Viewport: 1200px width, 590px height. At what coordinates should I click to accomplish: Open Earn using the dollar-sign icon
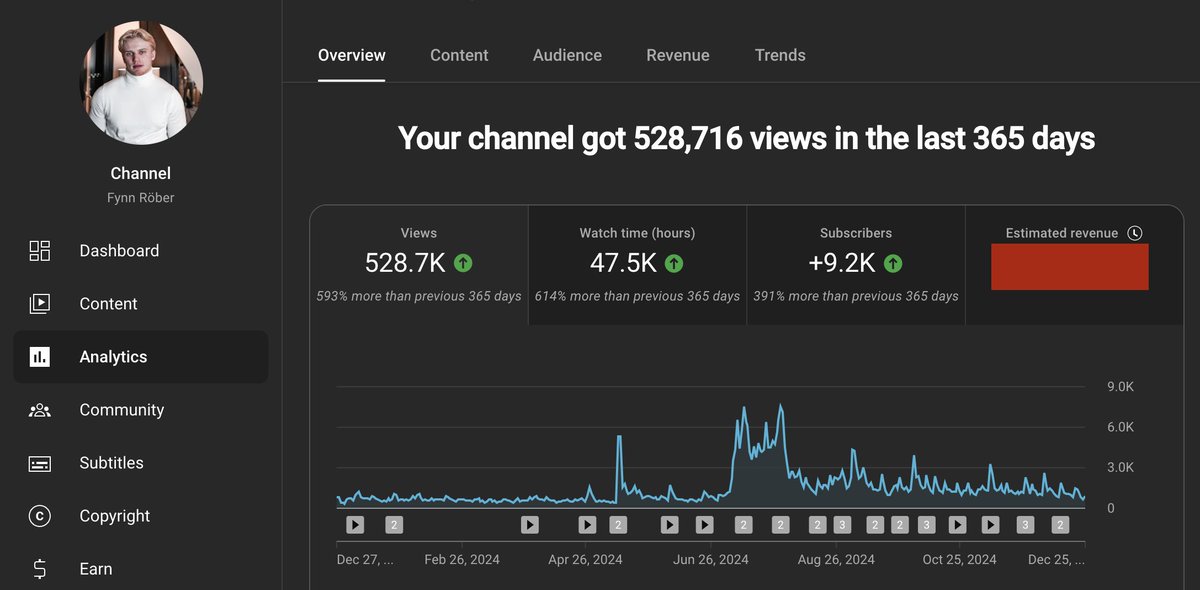tap(40, 568)
